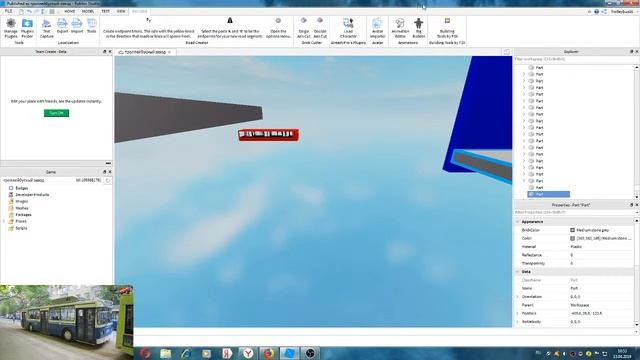Click Undo in quick access toolbar
This screenshot has width=640, height=360.
click(x=29, y=11)
